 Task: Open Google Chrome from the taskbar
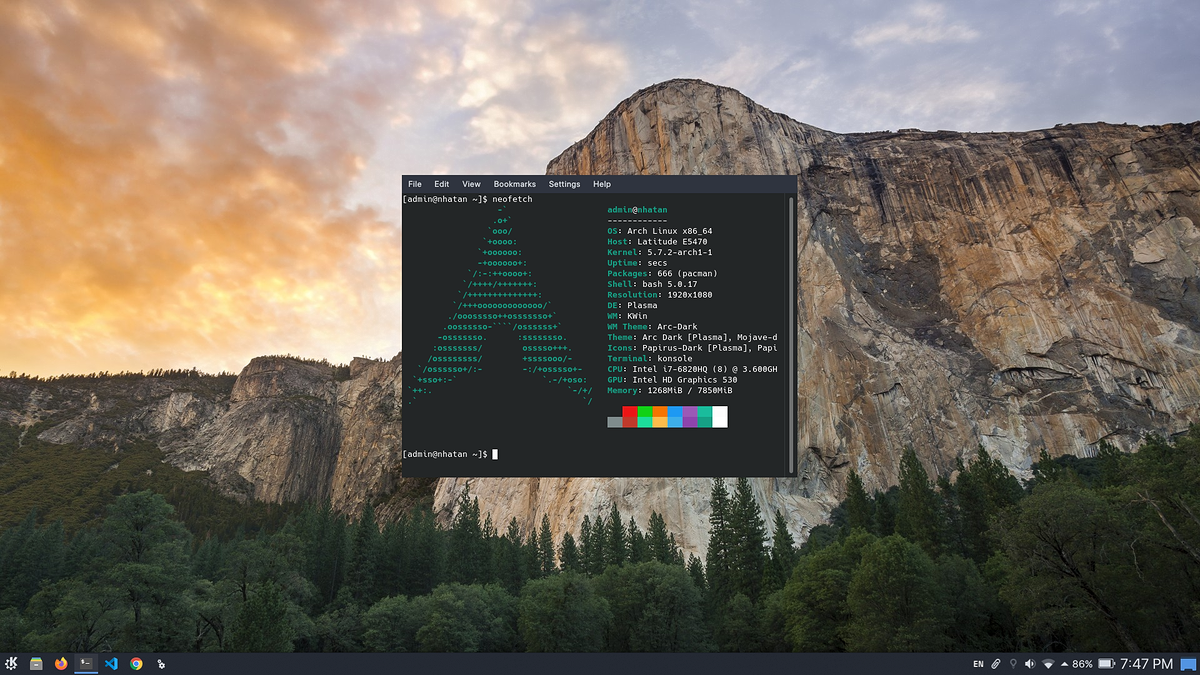[136, 663]
